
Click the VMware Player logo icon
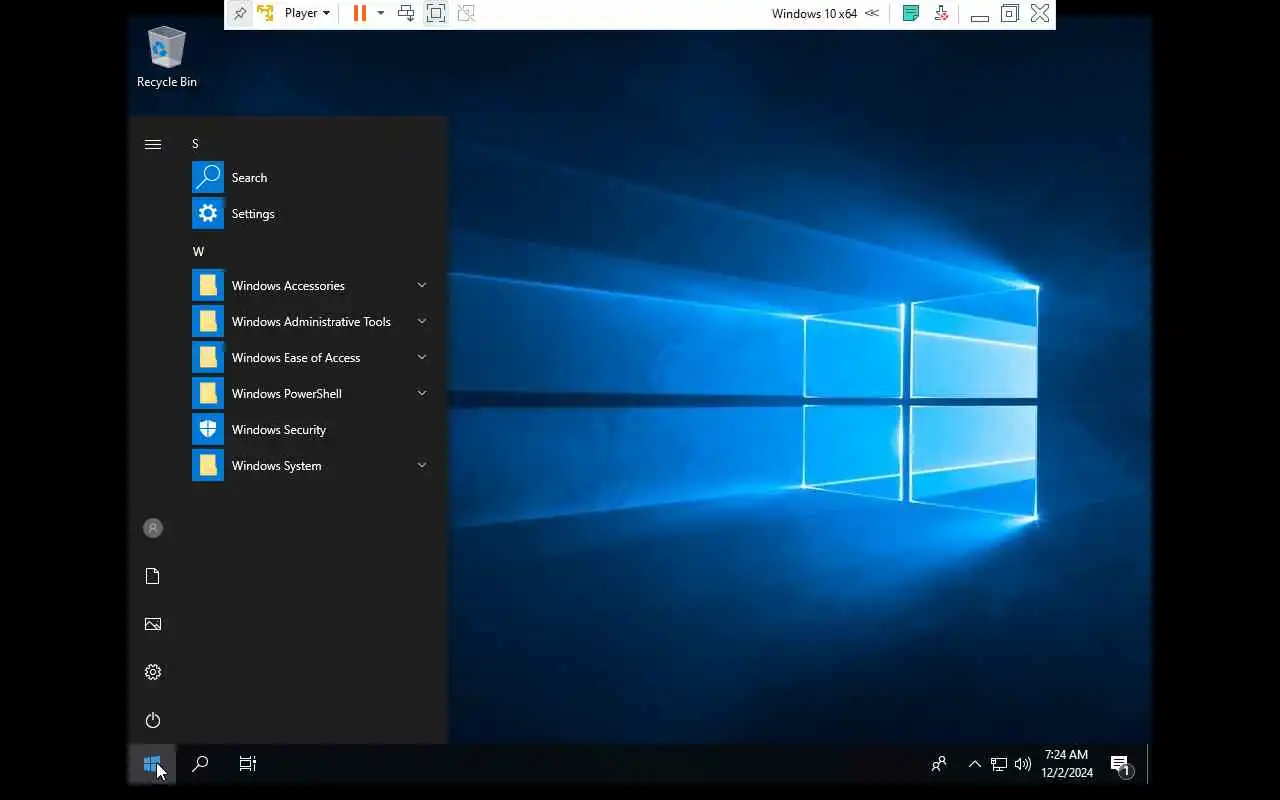click(x=266, y=13)
